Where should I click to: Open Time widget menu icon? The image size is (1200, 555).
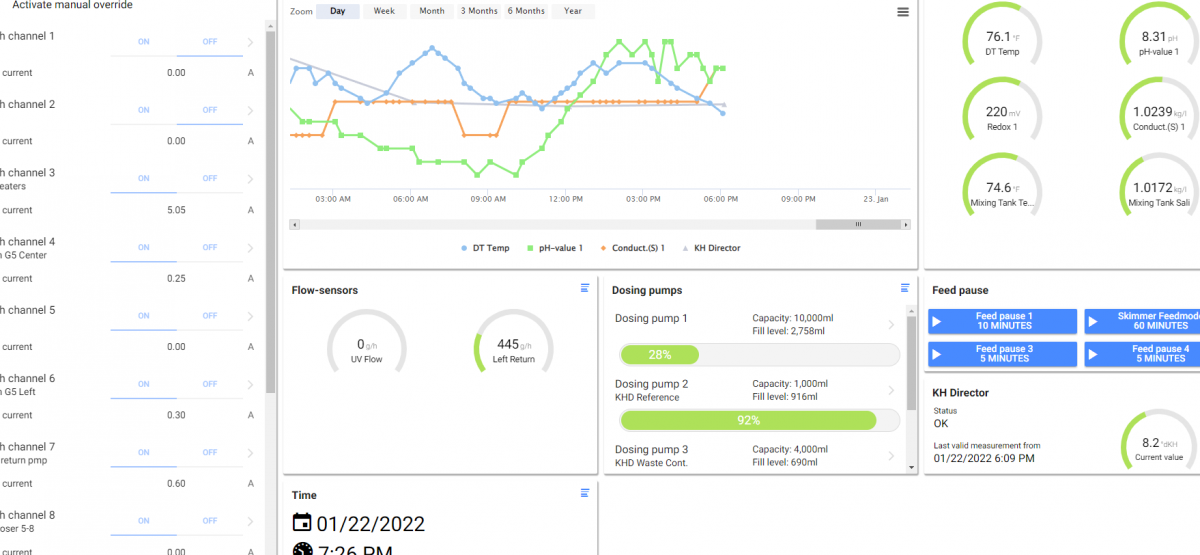[585, 493]
